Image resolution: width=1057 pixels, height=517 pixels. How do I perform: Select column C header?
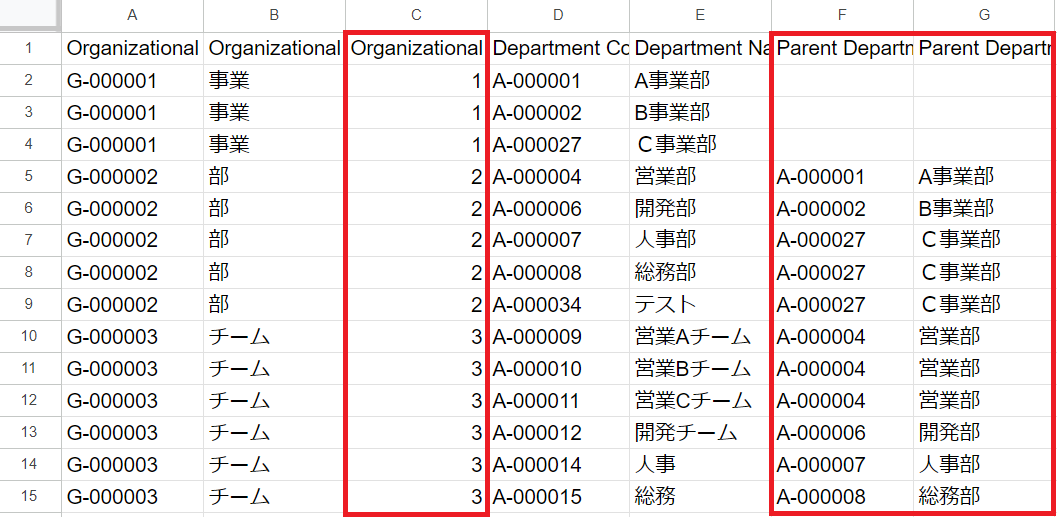(416, 14)
